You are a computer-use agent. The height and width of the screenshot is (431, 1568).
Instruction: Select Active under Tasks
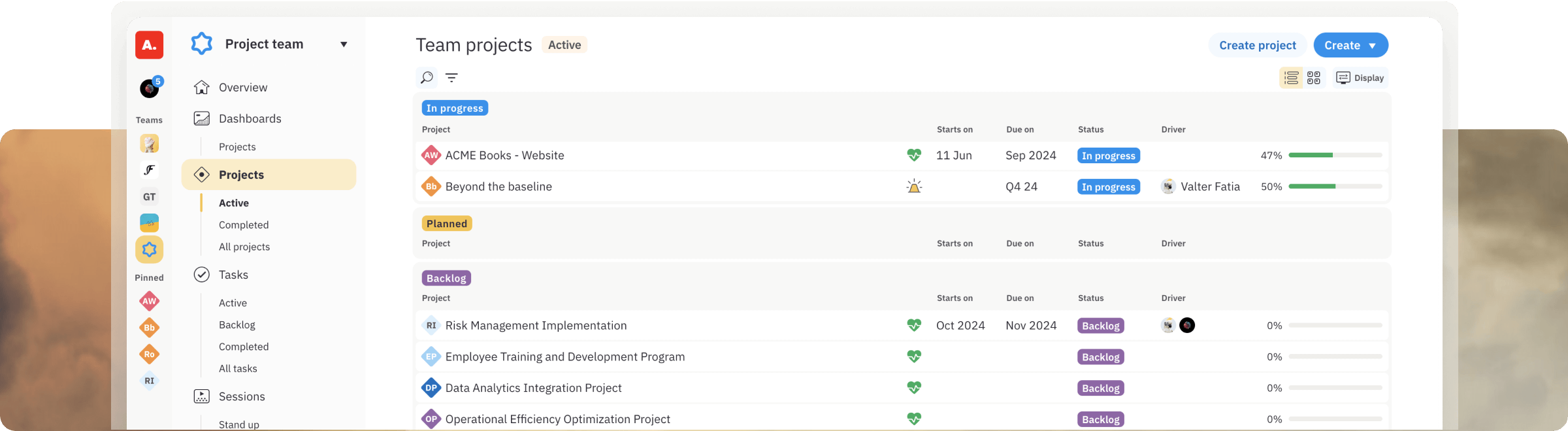[233, 303]
